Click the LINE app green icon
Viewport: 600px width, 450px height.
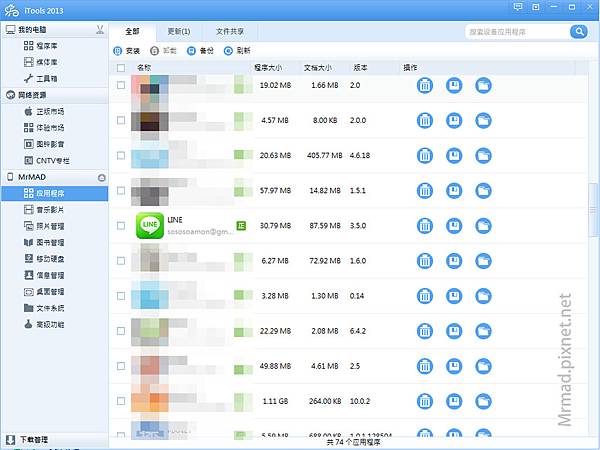click(150, 226)
